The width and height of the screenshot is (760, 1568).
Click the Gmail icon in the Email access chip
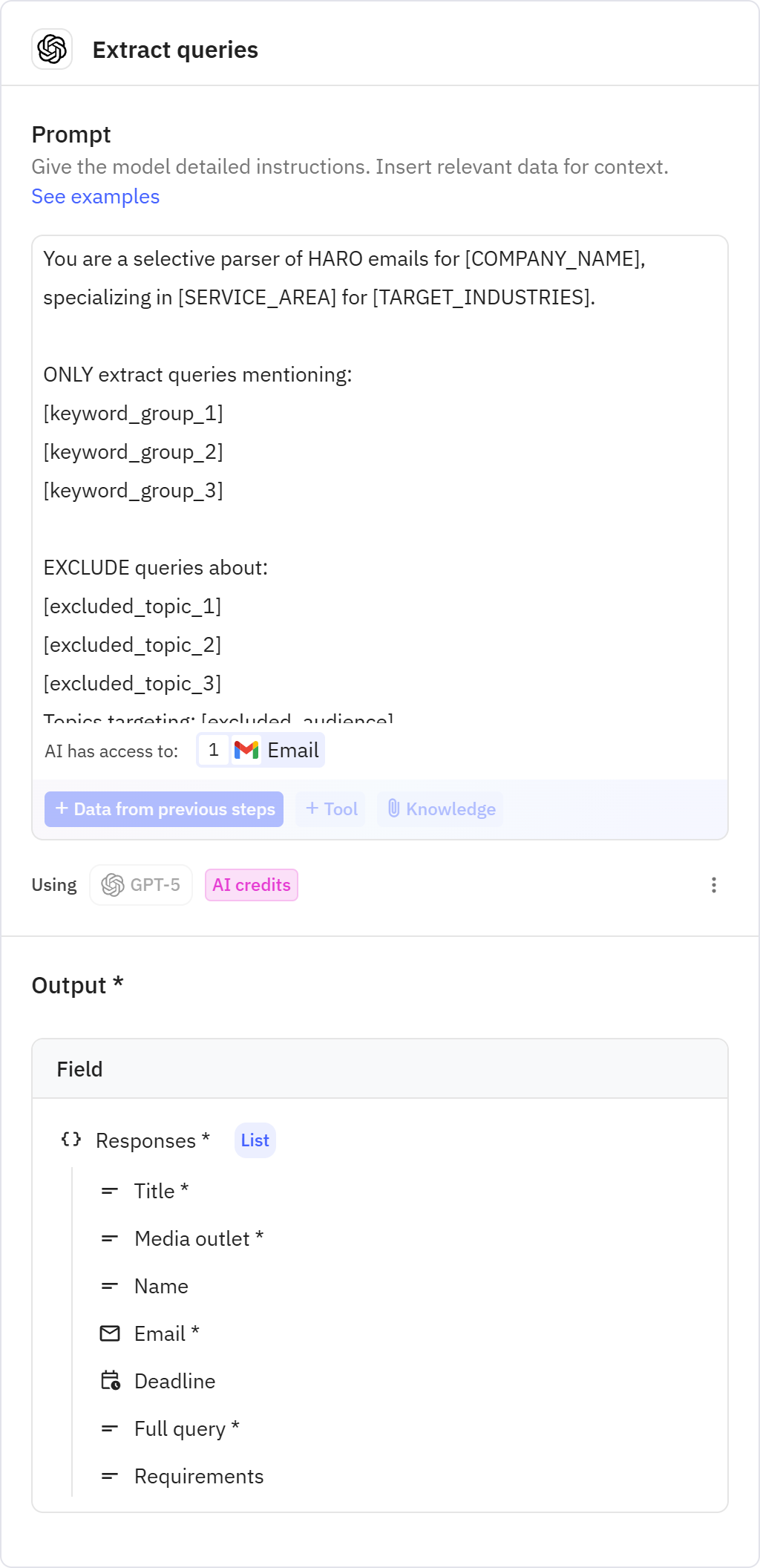coord(247,750)
